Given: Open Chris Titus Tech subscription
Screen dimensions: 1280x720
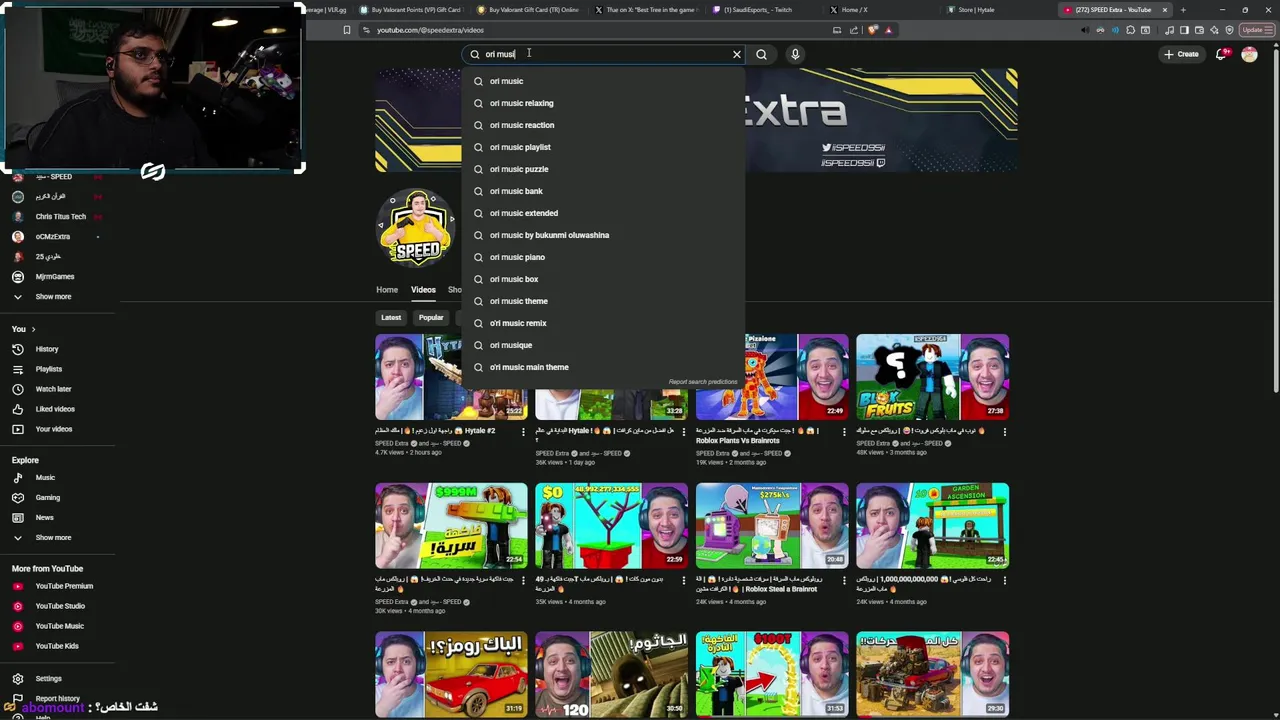Looking at the screenshot, I should click(60, 217).
